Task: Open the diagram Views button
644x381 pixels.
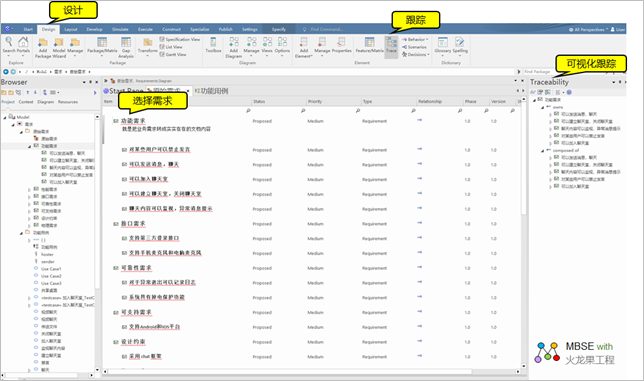Action: pyautogui.click(x=267, y=45)
